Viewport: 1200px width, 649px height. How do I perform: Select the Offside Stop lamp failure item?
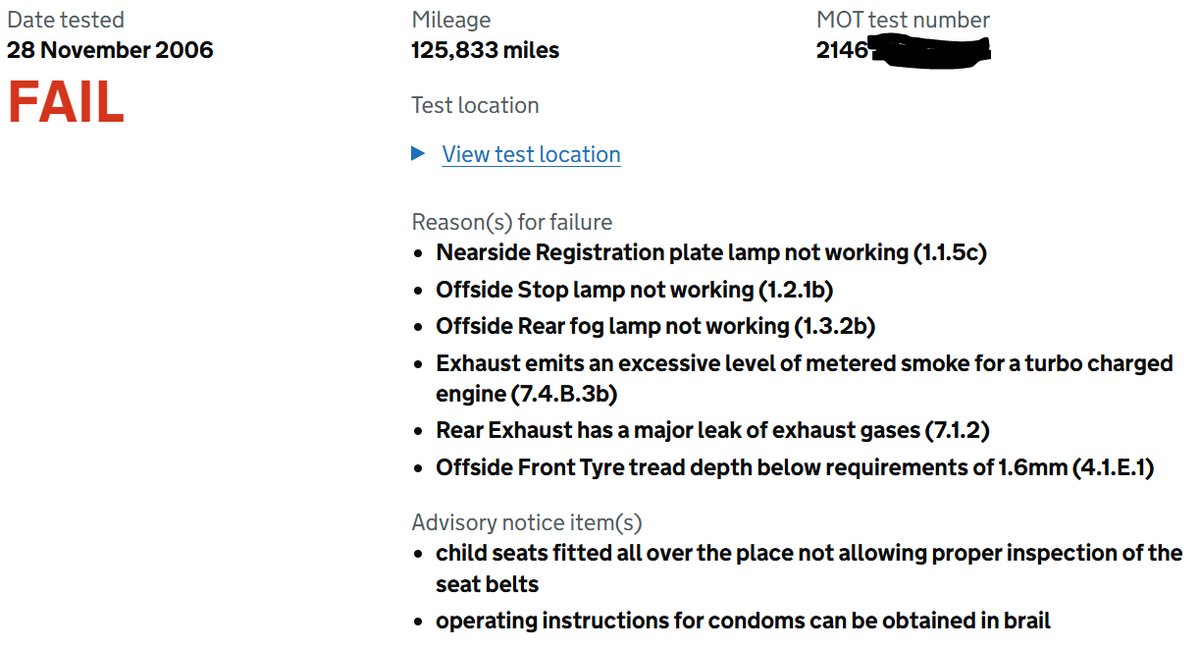pyautogui.click(x=635, y=290)
